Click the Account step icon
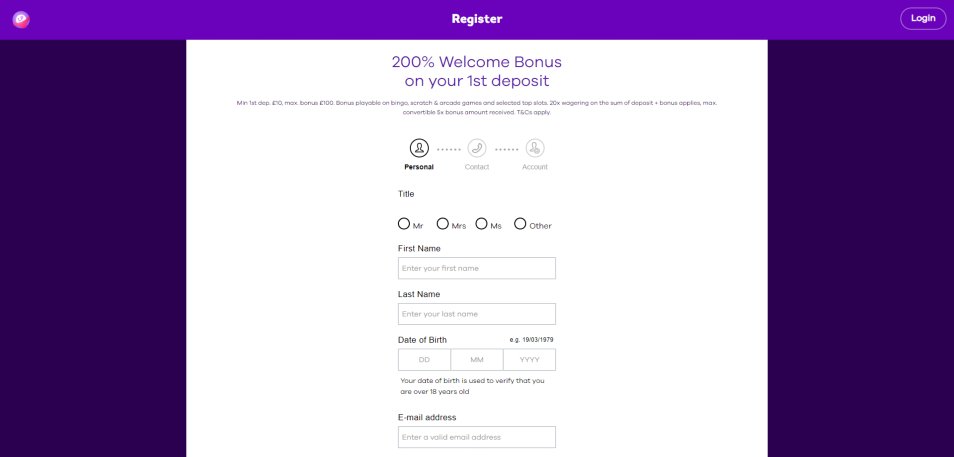Screen dimensions: 954x457 click(535, 148)
